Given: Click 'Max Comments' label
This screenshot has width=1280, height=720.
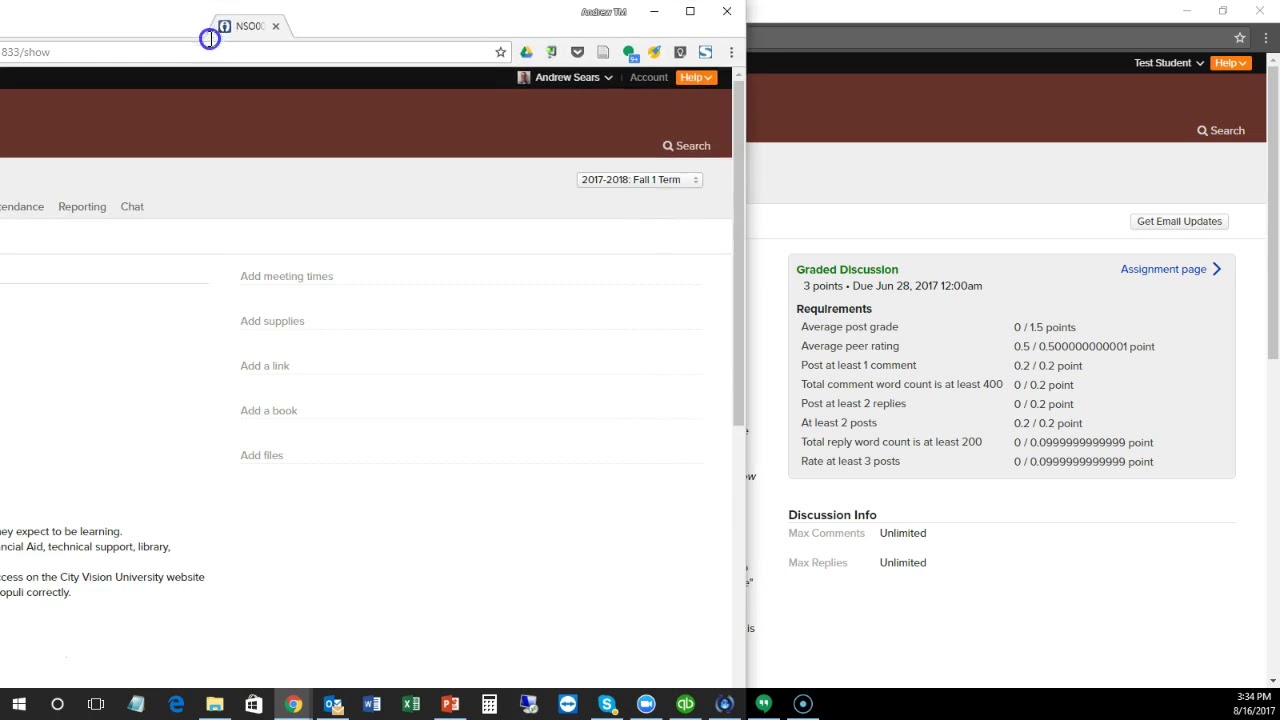Looking at the screenshot, I should (826, 534).
